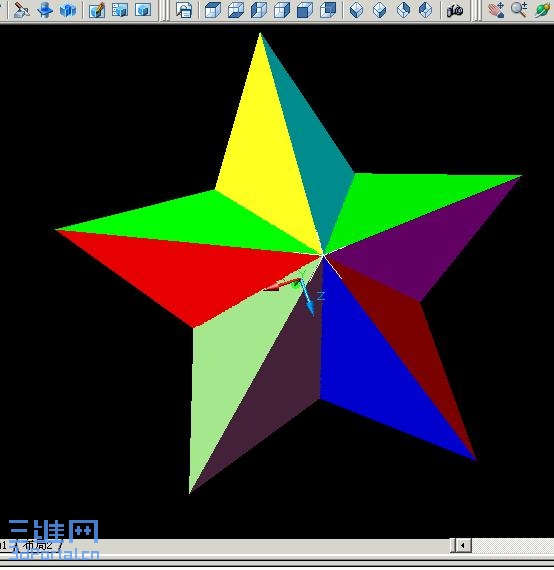Click the Camera view icon

[455, 10]
